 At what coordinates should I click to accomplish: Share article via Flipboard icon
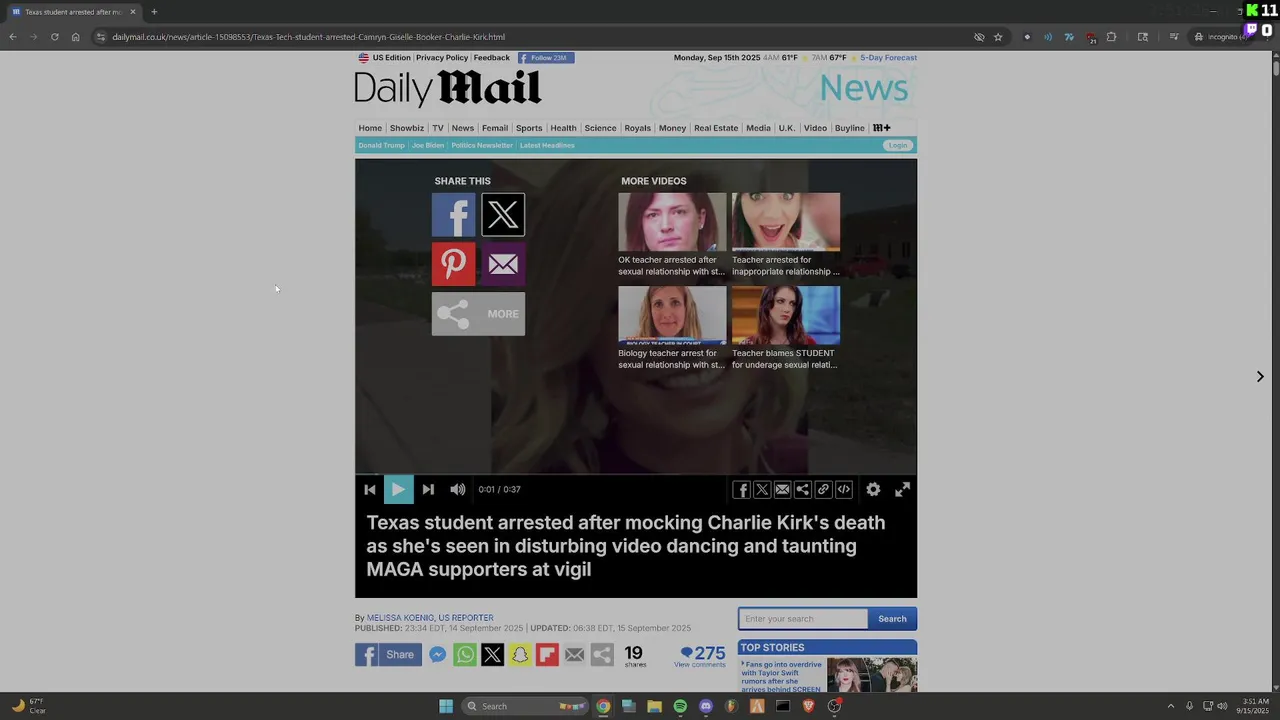tap(547, 655)
